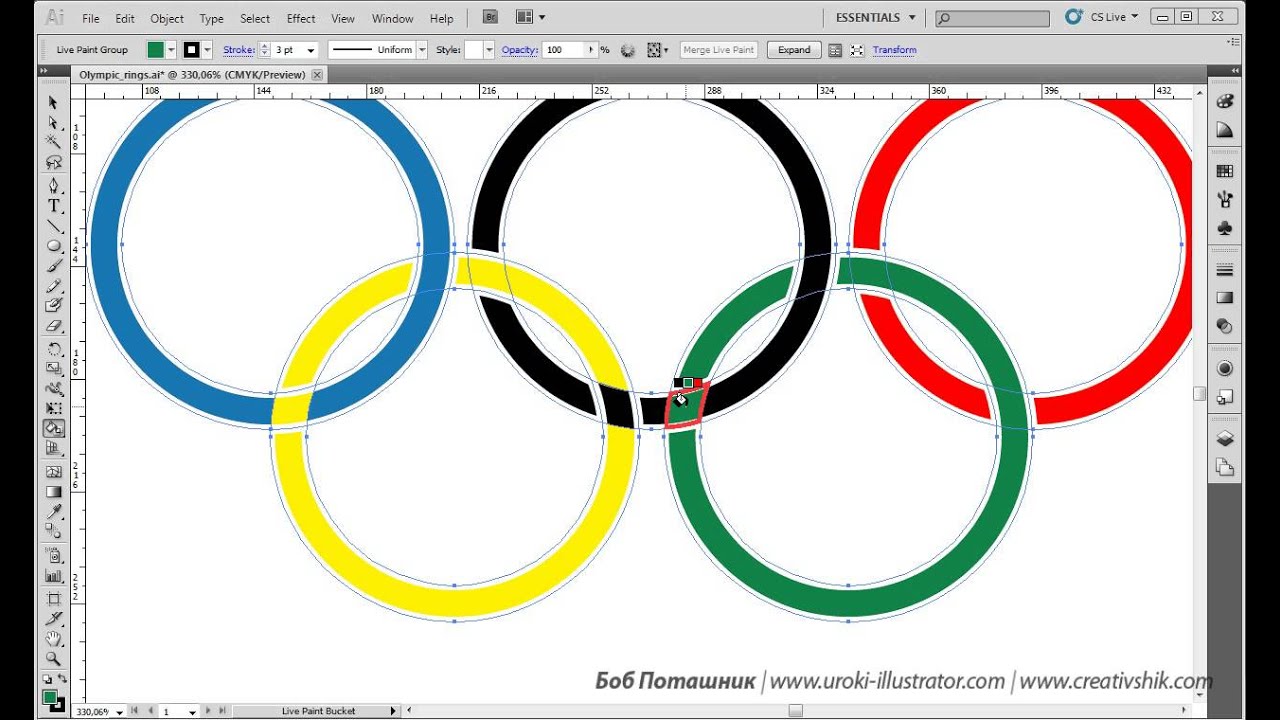The width and height of the screenshot is (1280, 720).
Task: Select the Zoom magnifier tool
Action: tap(53, 659)
